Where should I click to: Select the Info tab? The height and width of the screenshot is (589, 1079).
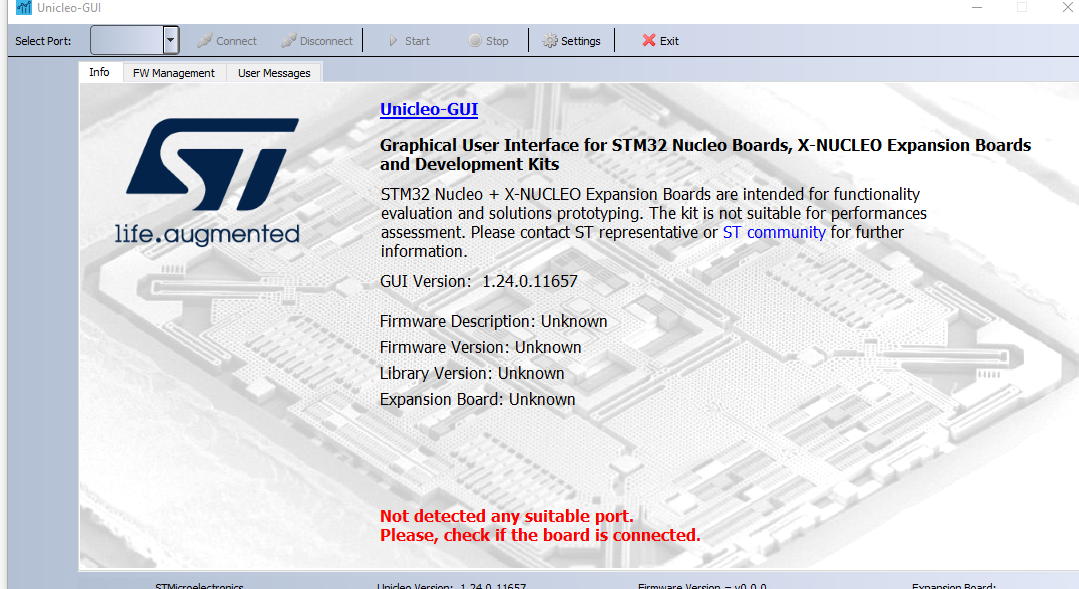click(x=99, y=72)
